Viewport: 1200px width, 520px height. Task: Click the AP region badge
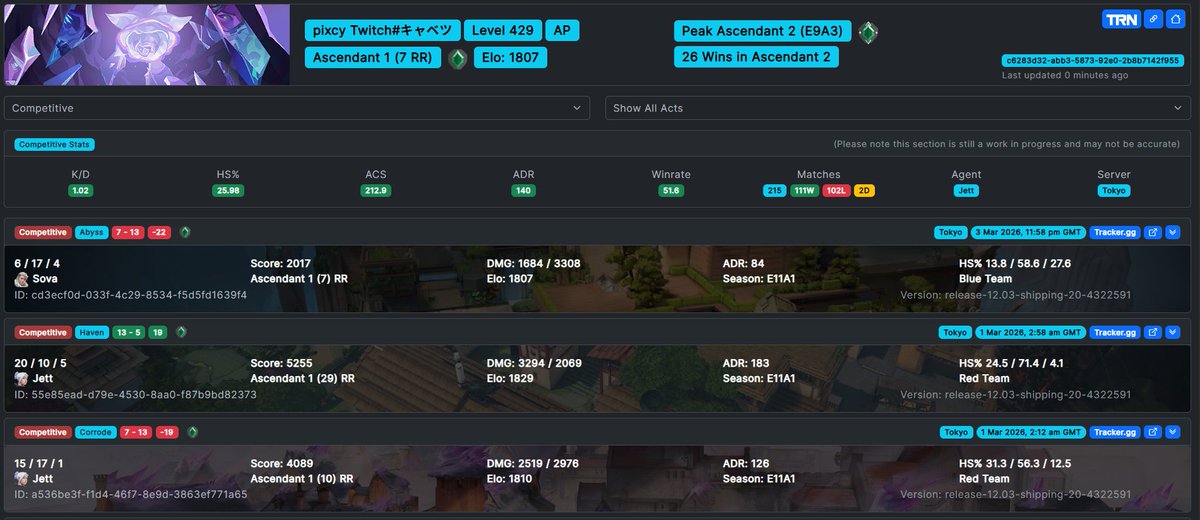tap(562, 30)
